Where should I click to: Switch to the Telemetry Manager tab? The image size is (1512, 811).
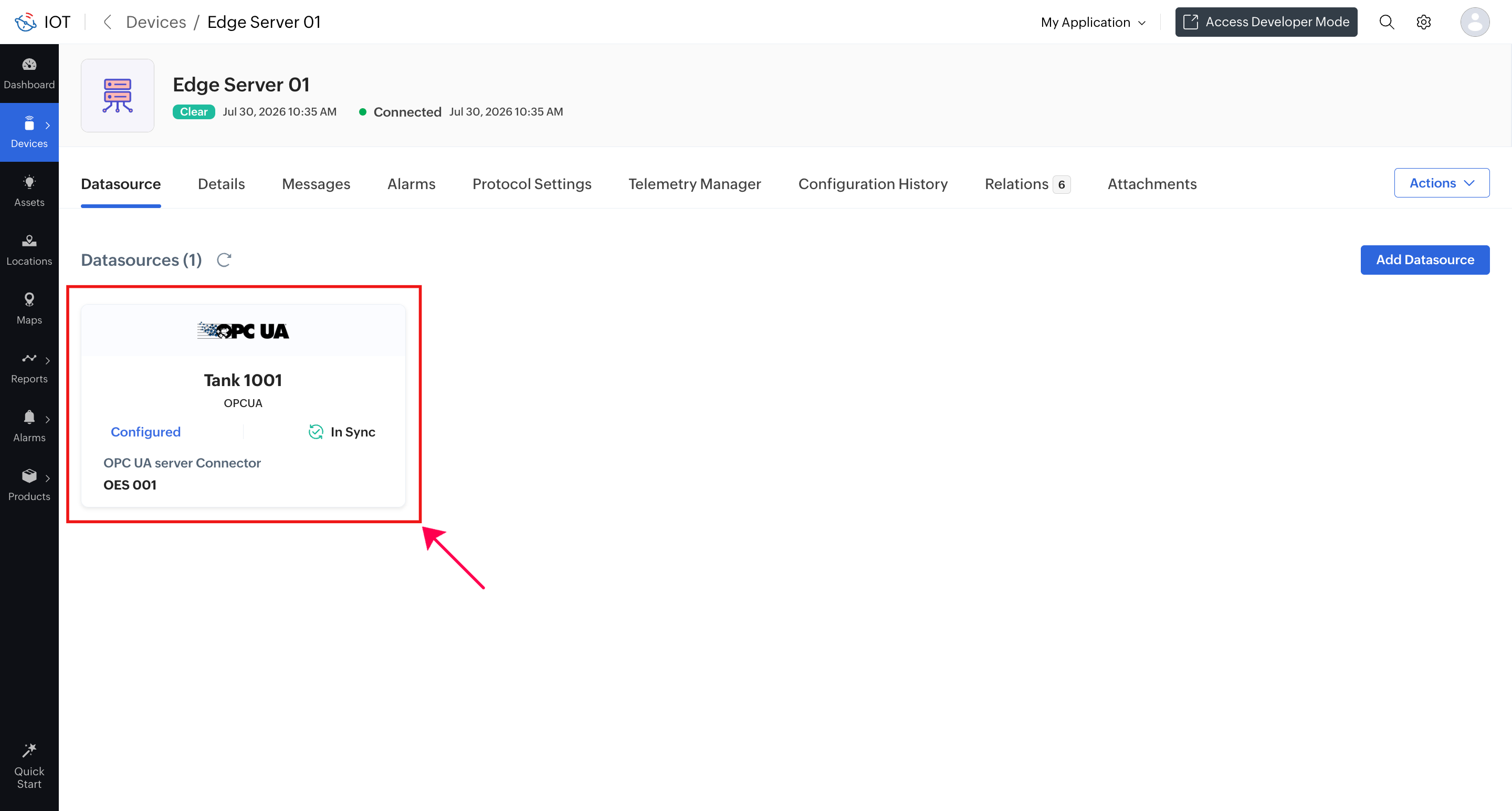click(695, 184)
